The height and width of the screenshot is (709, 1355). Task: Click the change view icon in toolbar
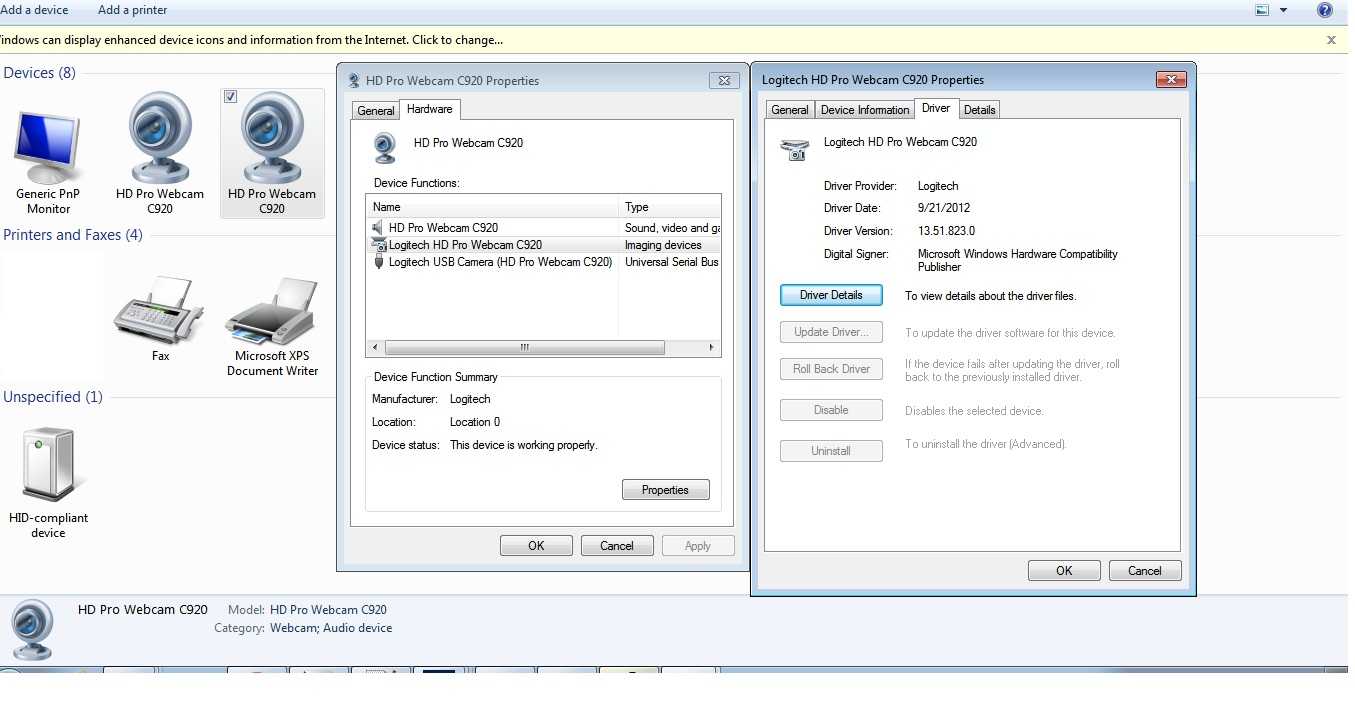pos(1263,10)
